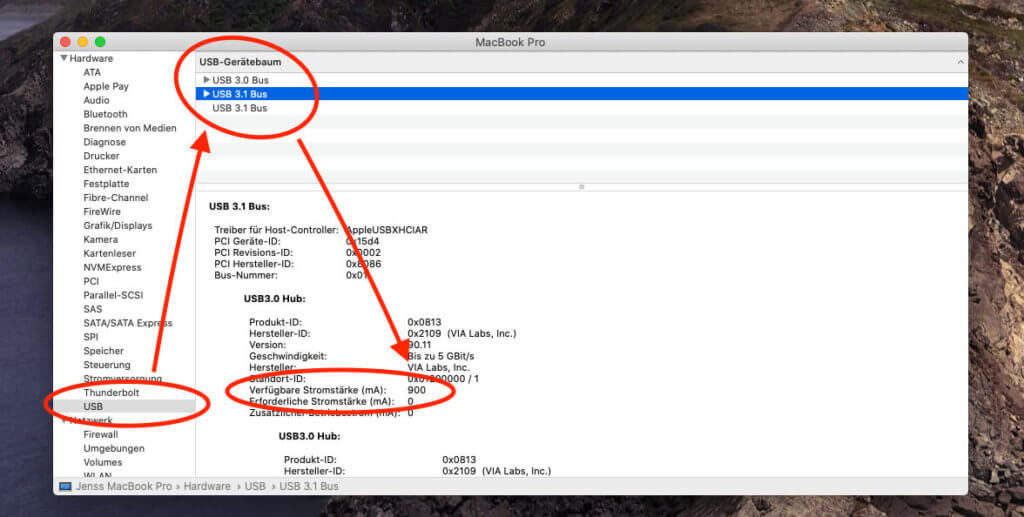This screenshot has height=517, width=1024.
Task: Open Bluetooth in the hardware list
Action: click(x=105, y=114)
